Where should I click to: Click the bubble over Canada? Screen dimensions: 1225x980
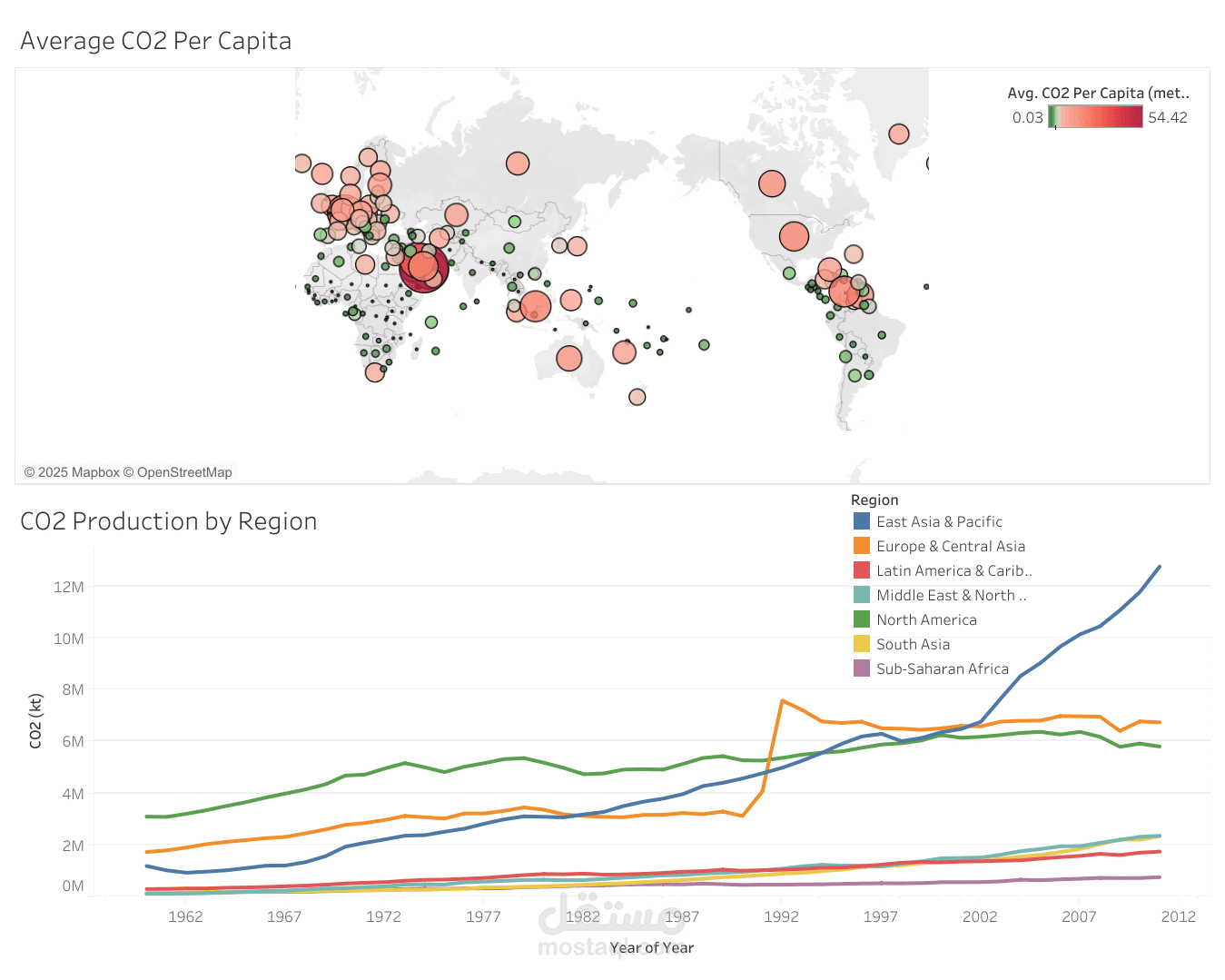tap(772, 184)
